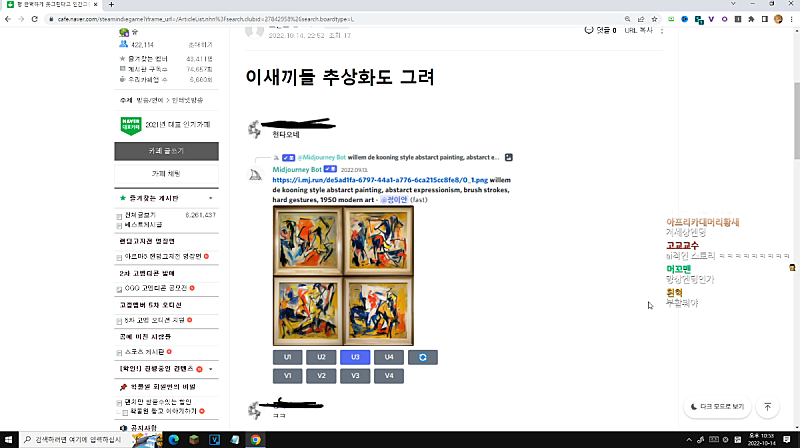Open Microsoft Edge from the taskbar
Screen dimensions: 800x448
click(173, 439)
